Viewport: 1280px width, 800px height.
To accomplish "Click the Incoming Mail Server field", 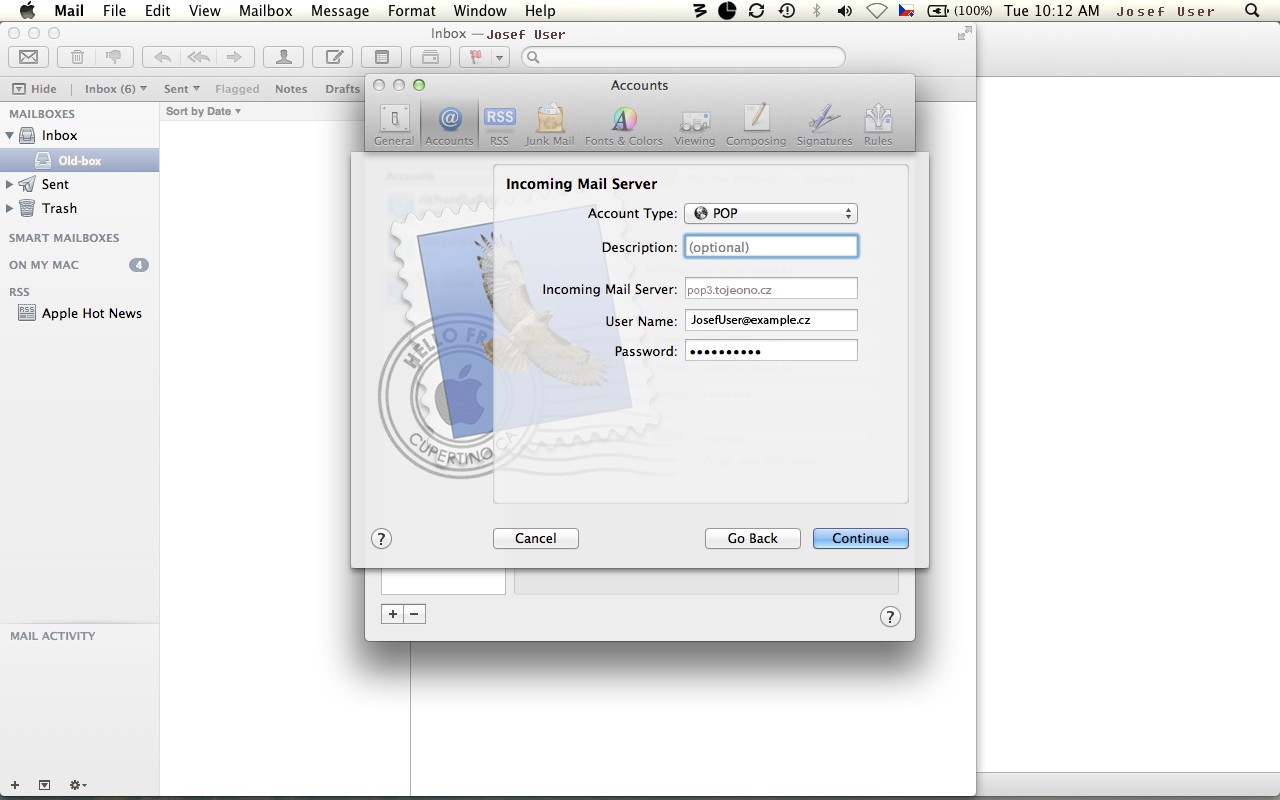I will (x=771, y=289).
